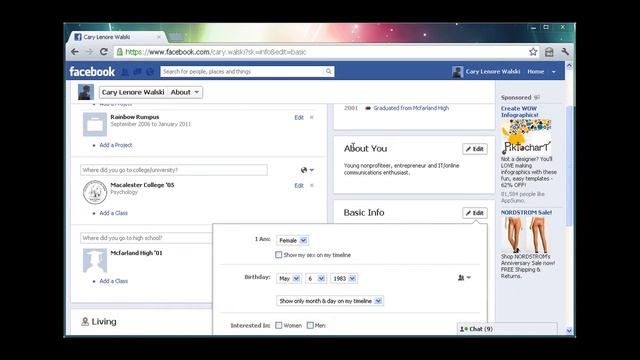Add a Class under Mcfarland High

(x=113, y=281)
